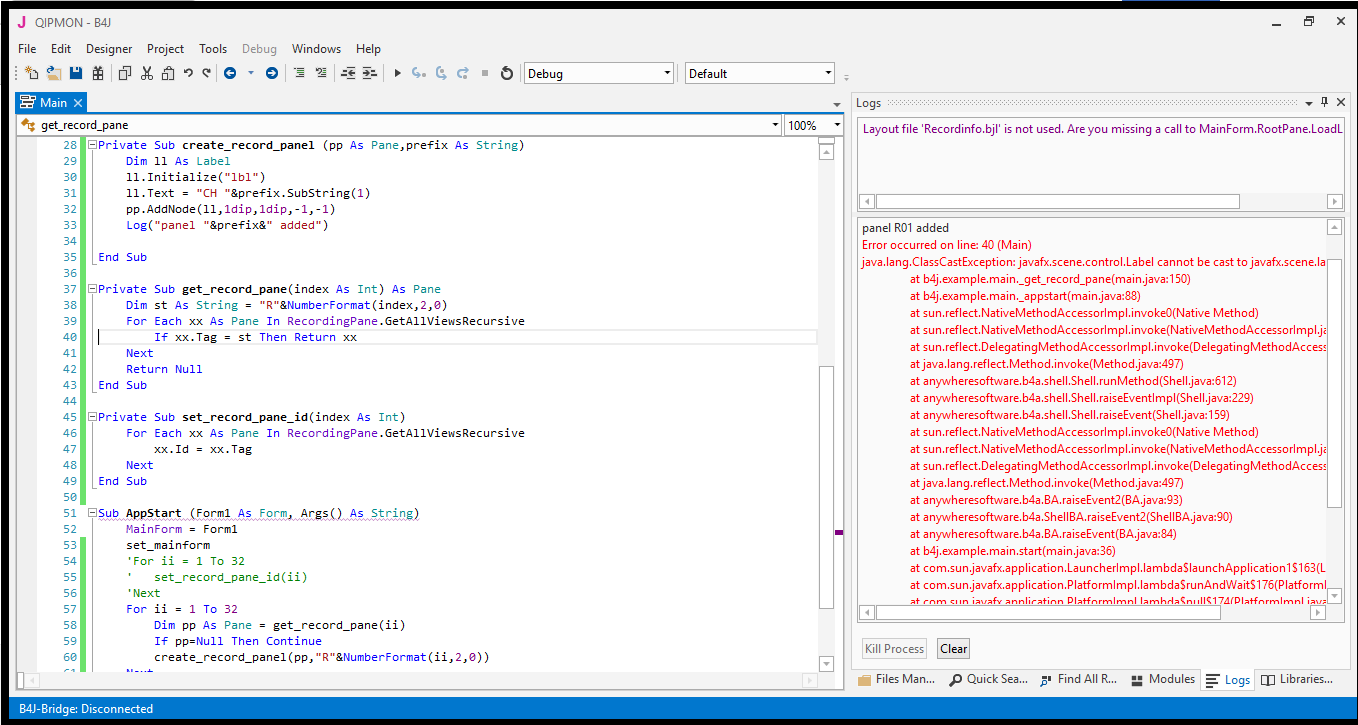Click the Clear button in Logs

(953, 649)
